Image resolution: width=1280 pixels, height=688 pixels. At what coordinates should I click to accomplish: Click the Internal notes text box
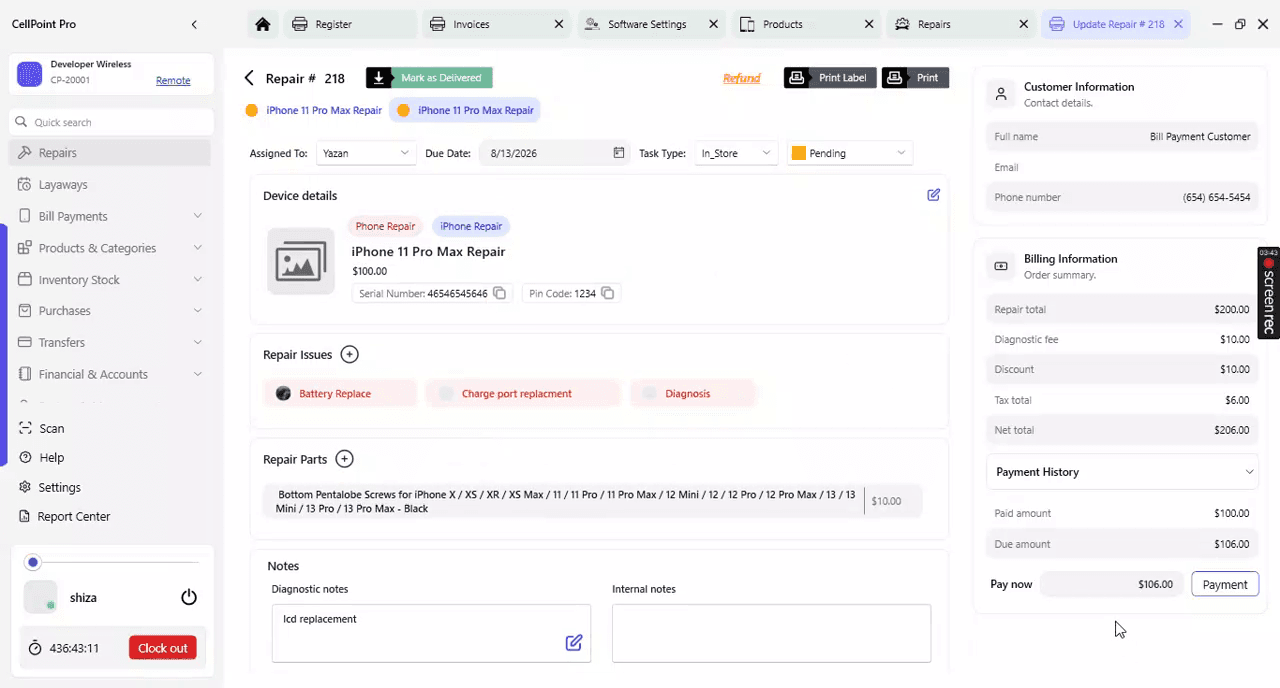click(771, 632)
